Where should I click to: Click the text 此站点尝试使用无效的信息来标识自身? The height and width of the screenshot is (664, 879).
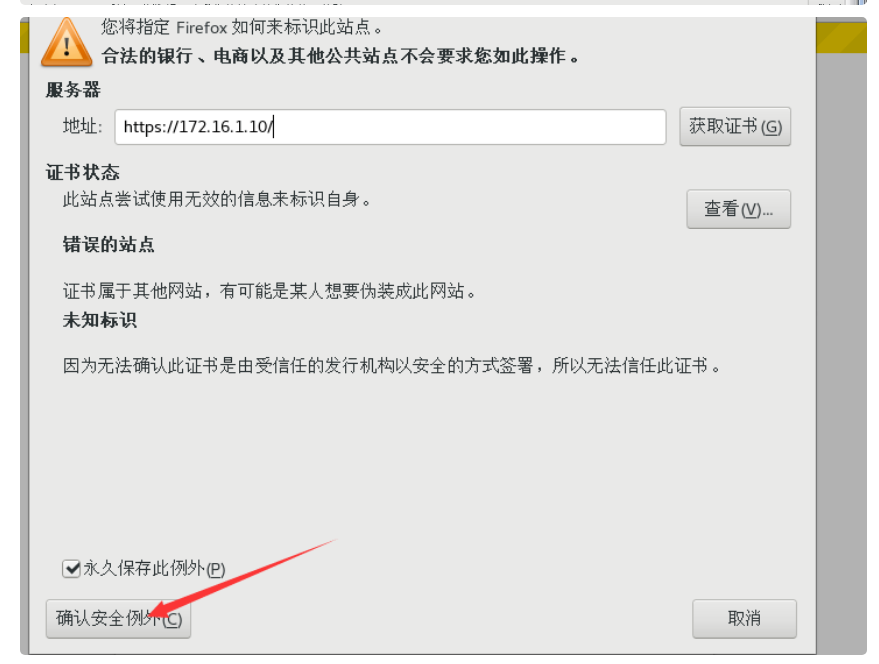coord(216,199)
